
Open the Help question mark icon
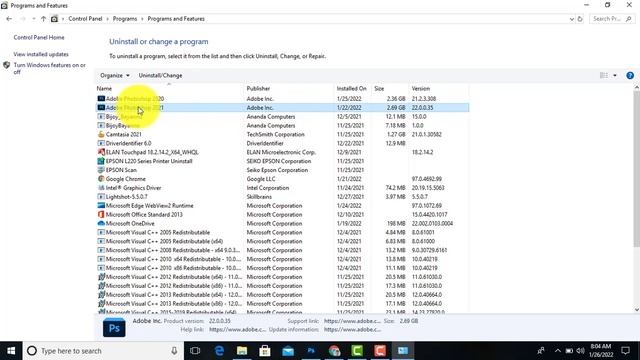point(630,76)
